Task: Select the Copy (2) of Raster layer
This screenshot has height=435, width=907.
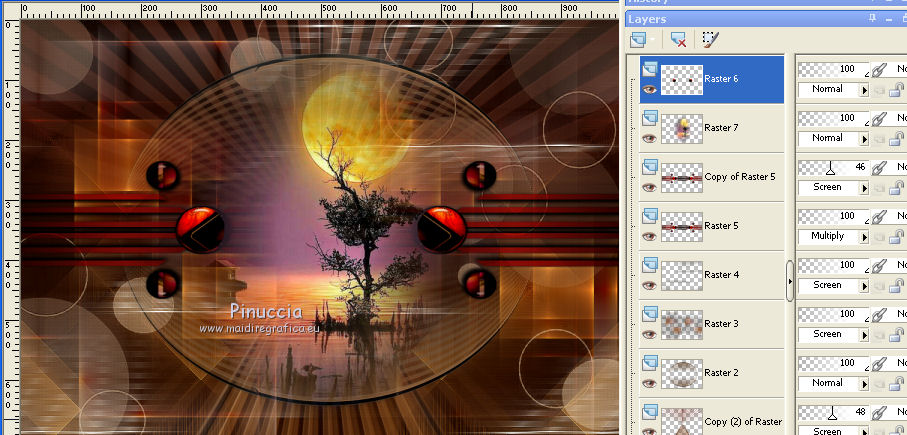Action: click(x=711, y=417)
